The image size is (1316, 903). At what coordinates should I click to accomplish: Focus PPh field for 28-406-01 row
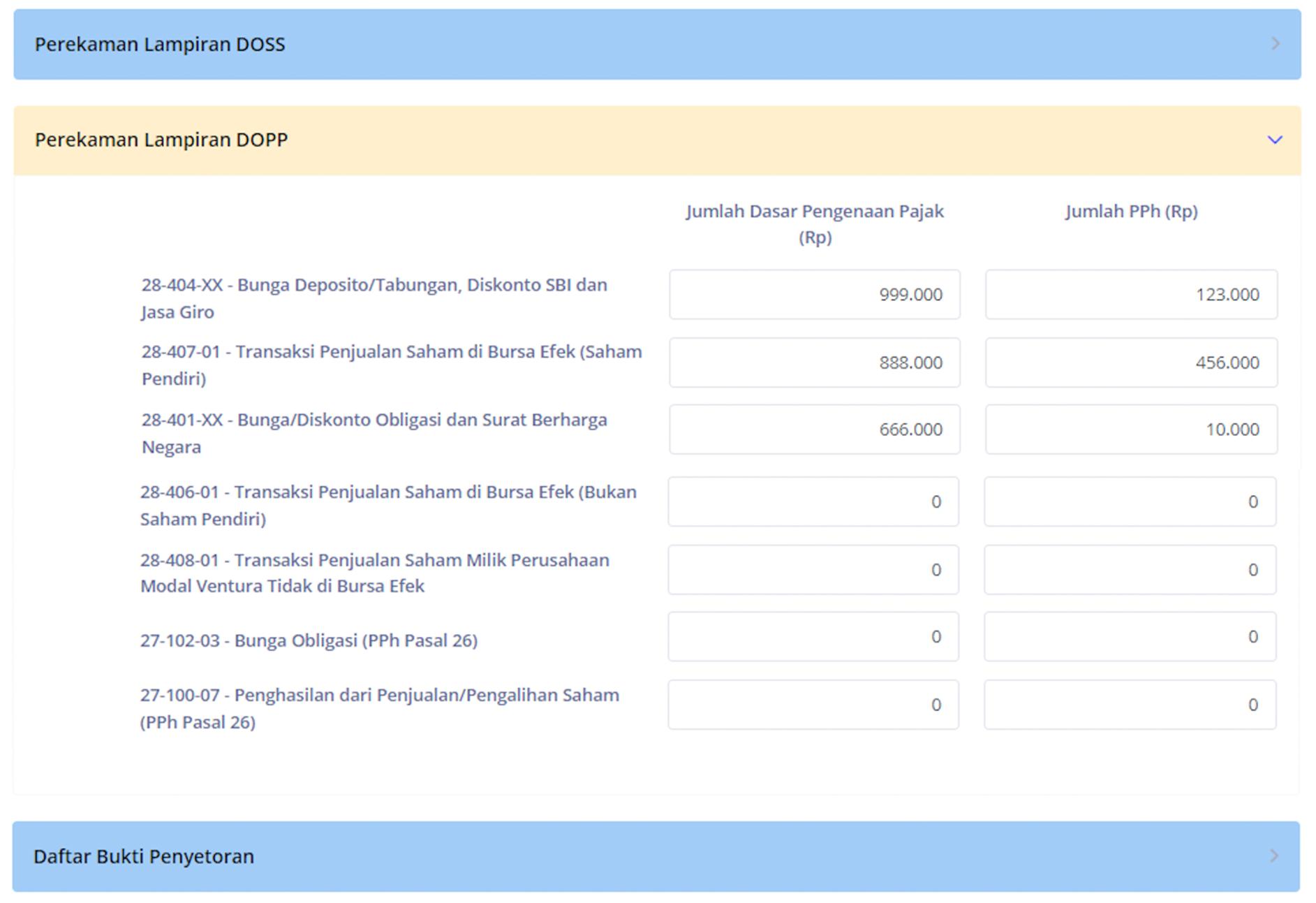(x=1130, y=501)
